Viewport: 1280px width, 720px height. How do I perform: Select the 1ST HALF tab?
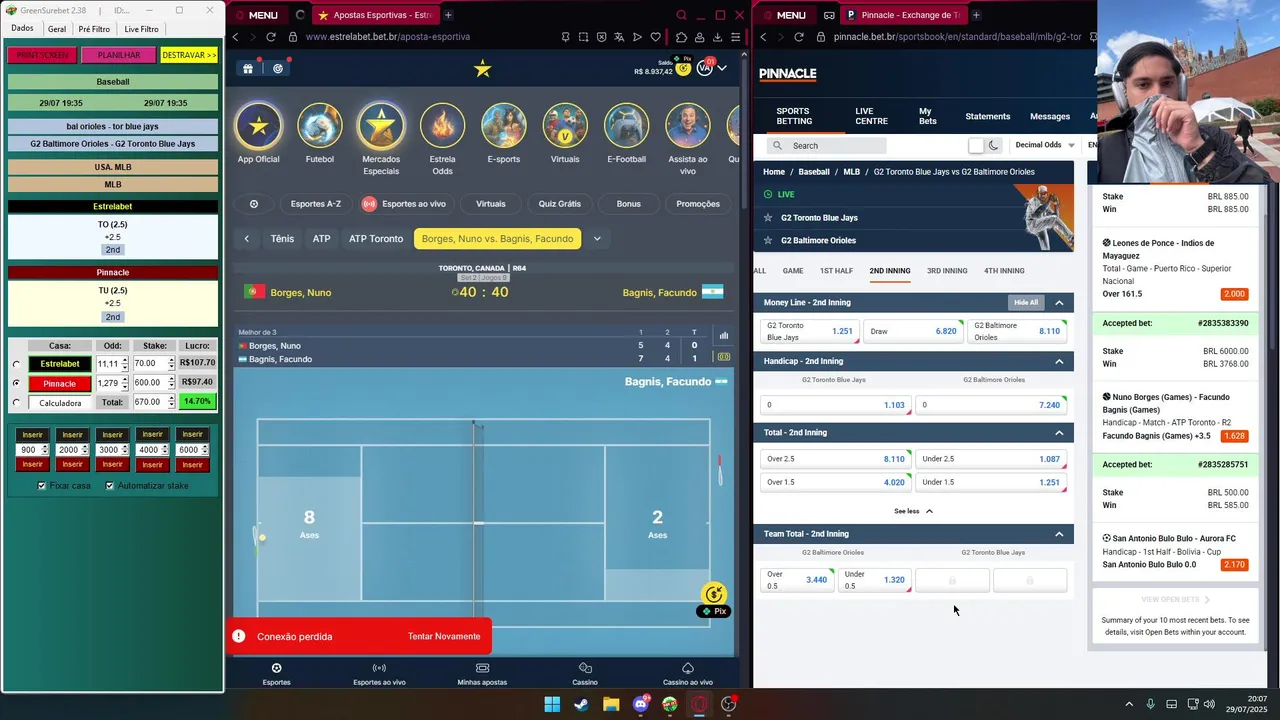(836, 271)
